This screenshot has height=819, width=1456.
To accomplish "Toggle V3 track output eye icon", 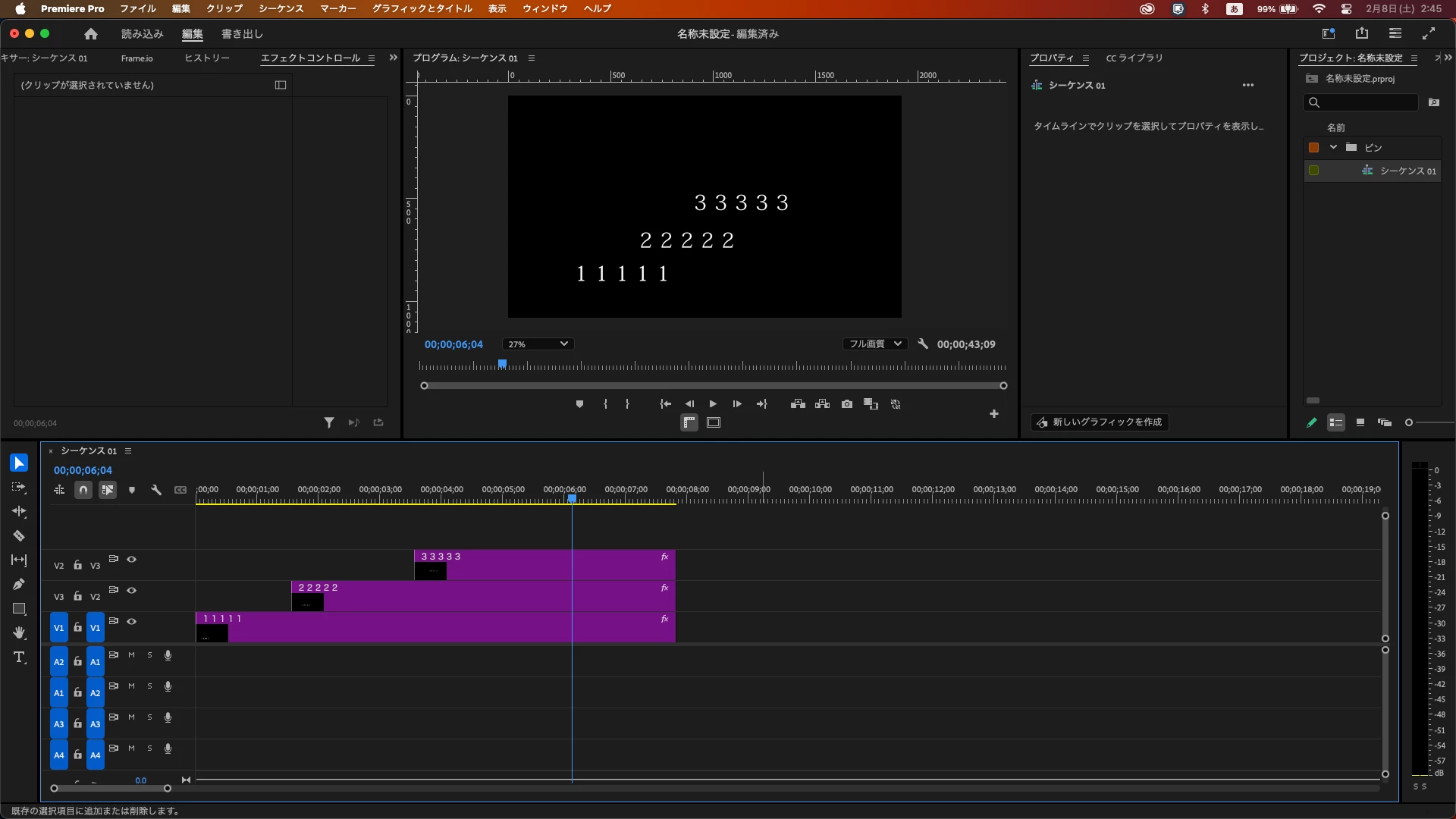I will [131, 560].
